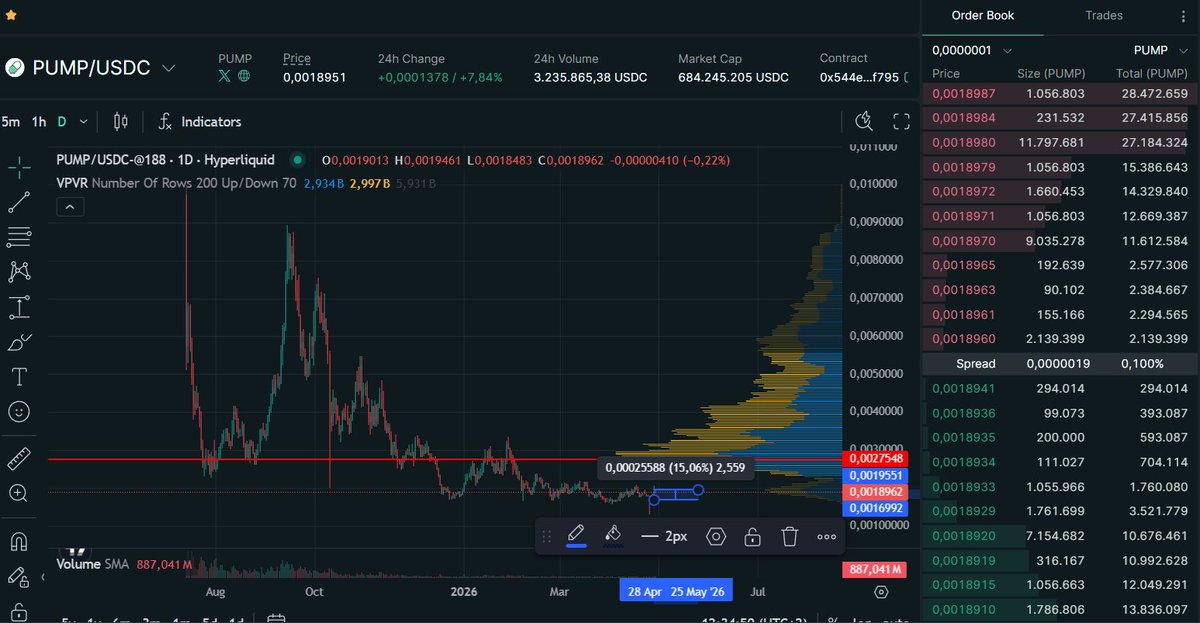The image size is (1200, 623).
Task: Select the 5m timeframe
Action: (10, 122)
